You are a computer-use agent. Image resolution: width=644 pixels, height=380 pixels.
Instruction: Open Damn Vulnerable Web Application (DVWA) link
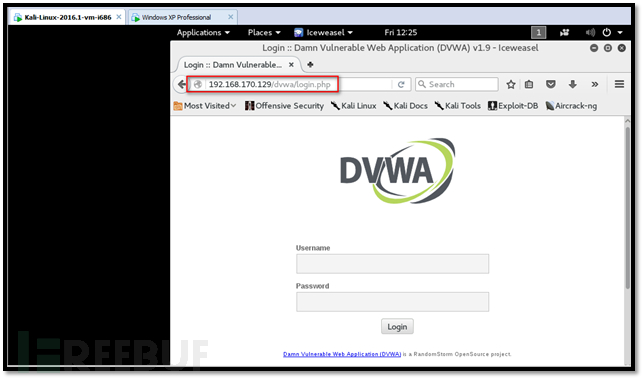pyautogui.click(x=342, y=354)
